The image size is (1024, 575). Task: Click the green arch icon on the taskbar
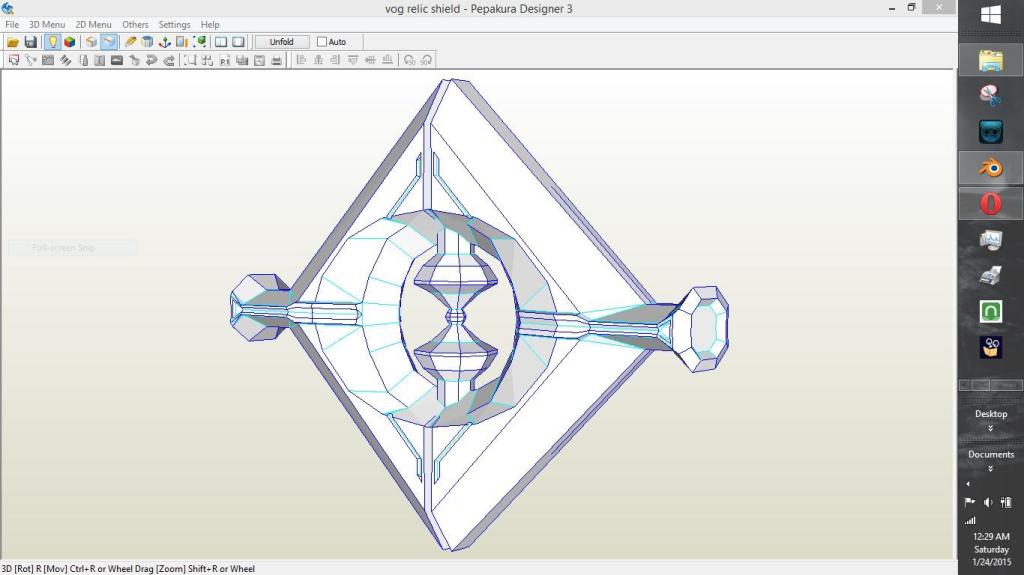(x=991, y=311)
